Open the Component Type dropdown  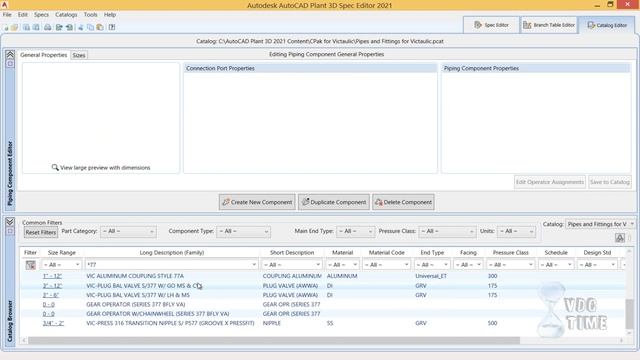pos(243,231)
